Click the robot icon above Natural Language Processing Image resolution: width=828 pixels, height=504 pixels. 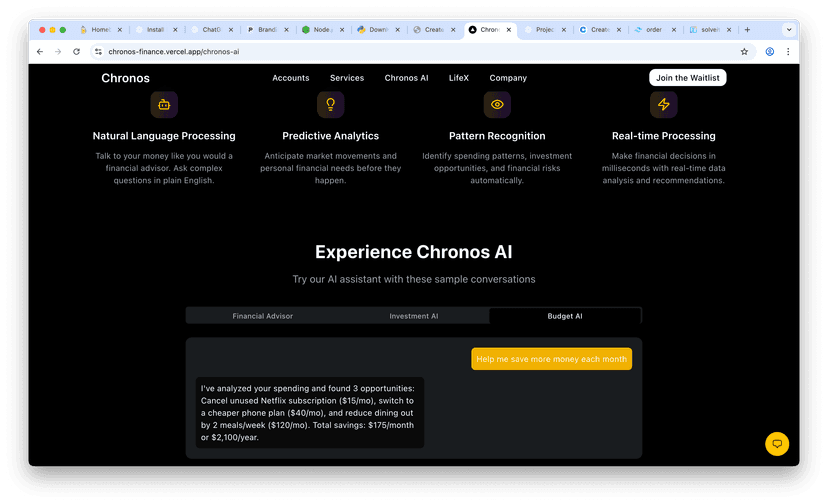pyautogui.click(x=164, y=105)
